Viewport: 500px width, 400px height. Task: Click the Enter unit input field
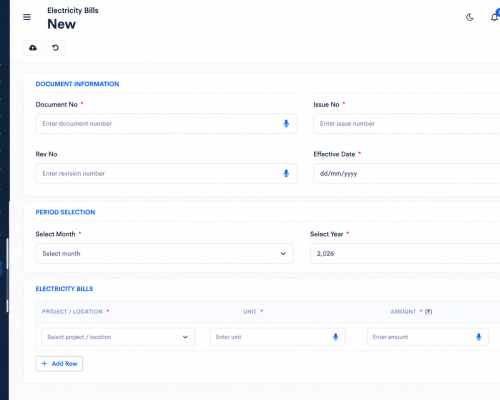click(x=278, y=337)
